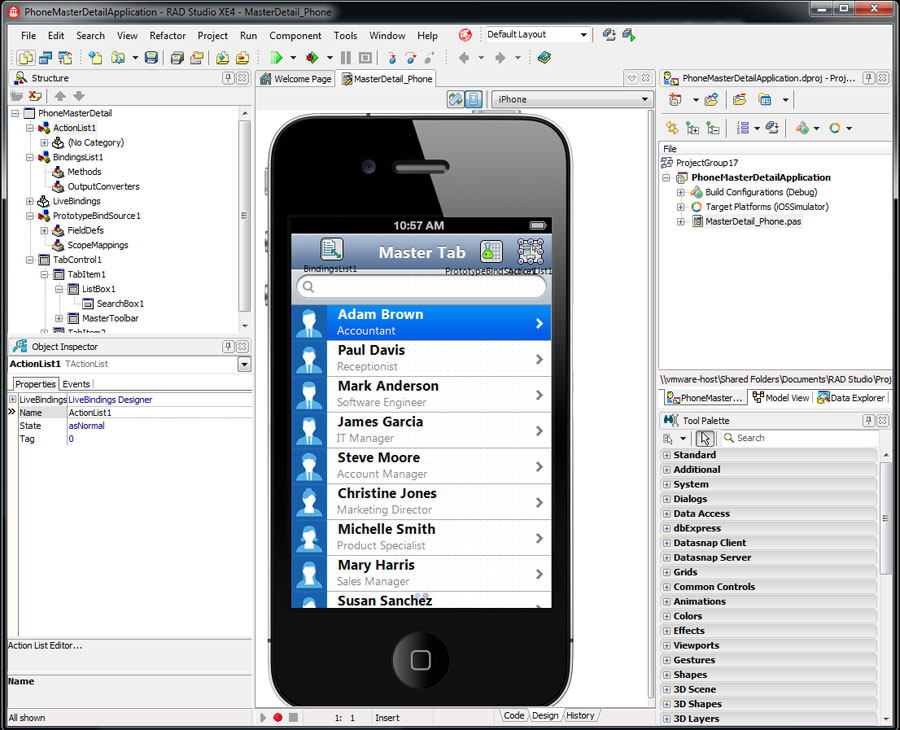Click the Program Reset stop icon
The width and height of the screenshot is (900, 730).
pos(365,57)
